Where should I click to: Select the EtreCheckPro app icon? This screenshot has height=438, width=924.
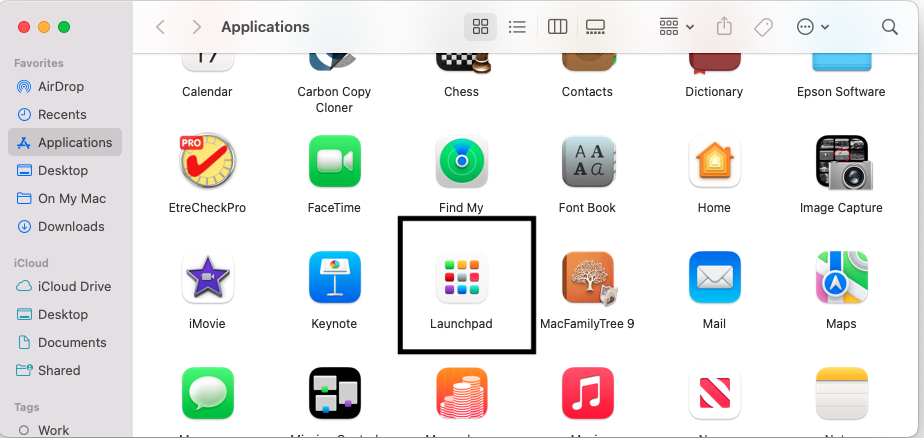tap(207, 161)
